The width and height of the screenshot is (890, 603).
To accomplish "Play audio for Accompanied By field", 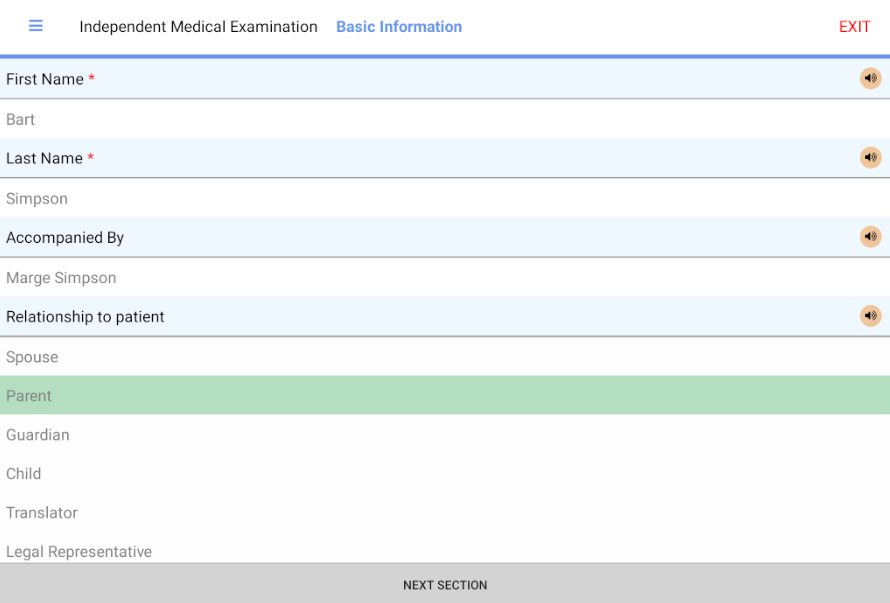I will coord(870,237).
